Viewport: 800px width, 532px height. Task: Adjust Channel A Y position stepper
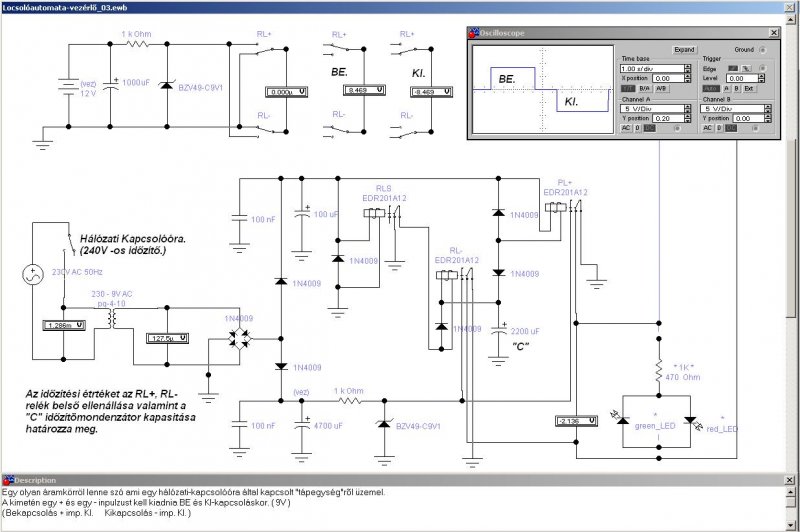click(688, 118)
